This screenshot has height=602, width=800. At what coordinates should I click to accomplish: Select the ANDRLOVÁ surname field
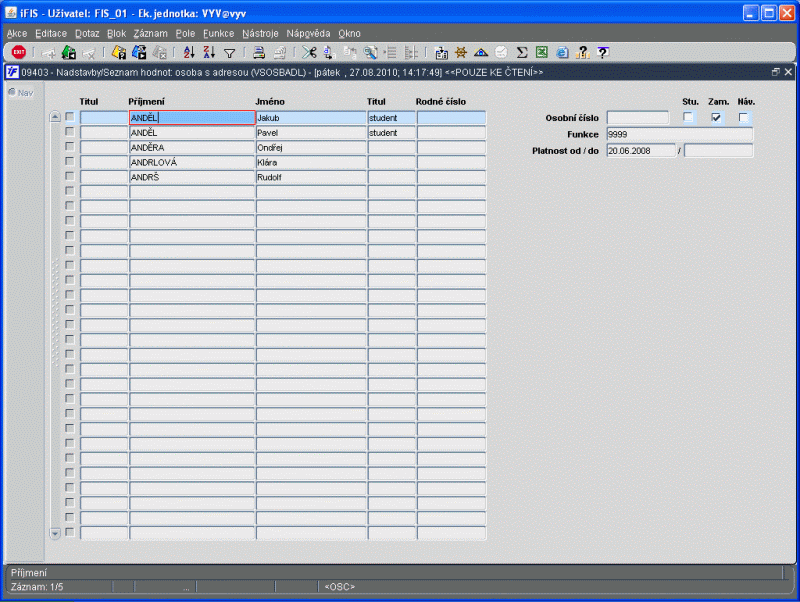click(x=192, y=163)
